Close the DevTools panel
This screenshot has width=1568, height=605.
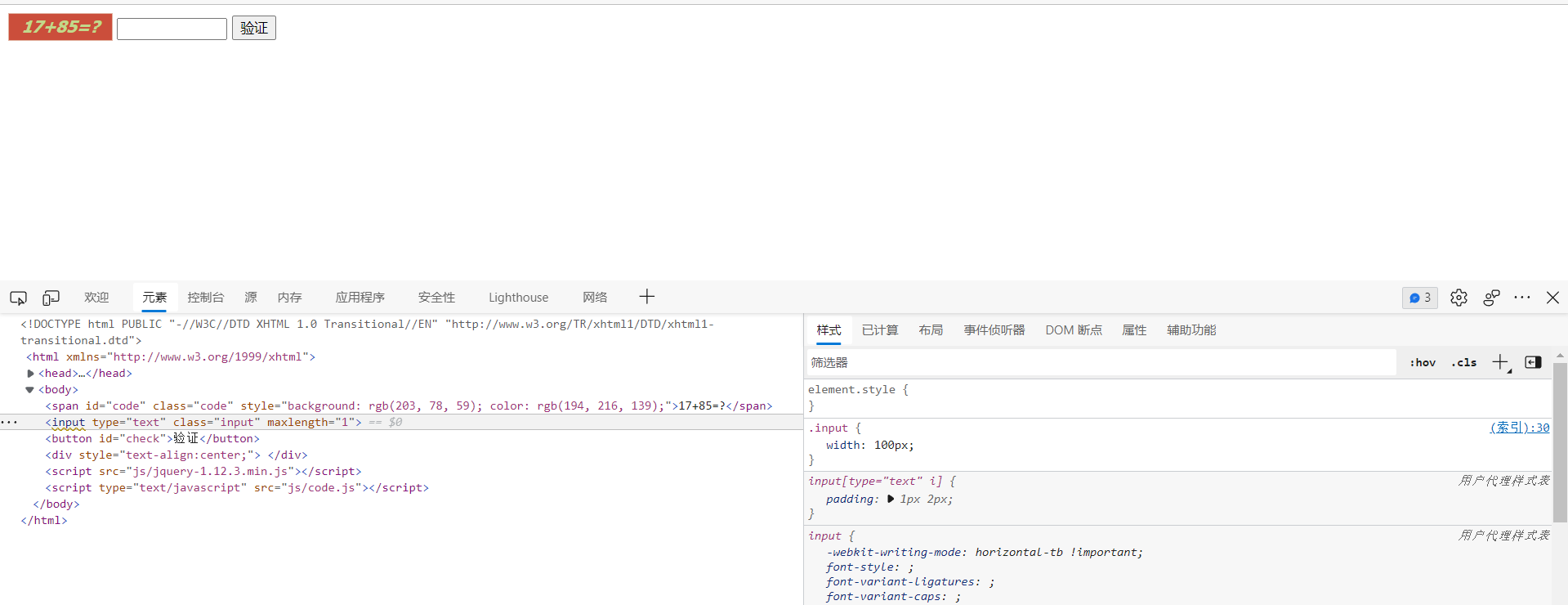pos(1552,298)
